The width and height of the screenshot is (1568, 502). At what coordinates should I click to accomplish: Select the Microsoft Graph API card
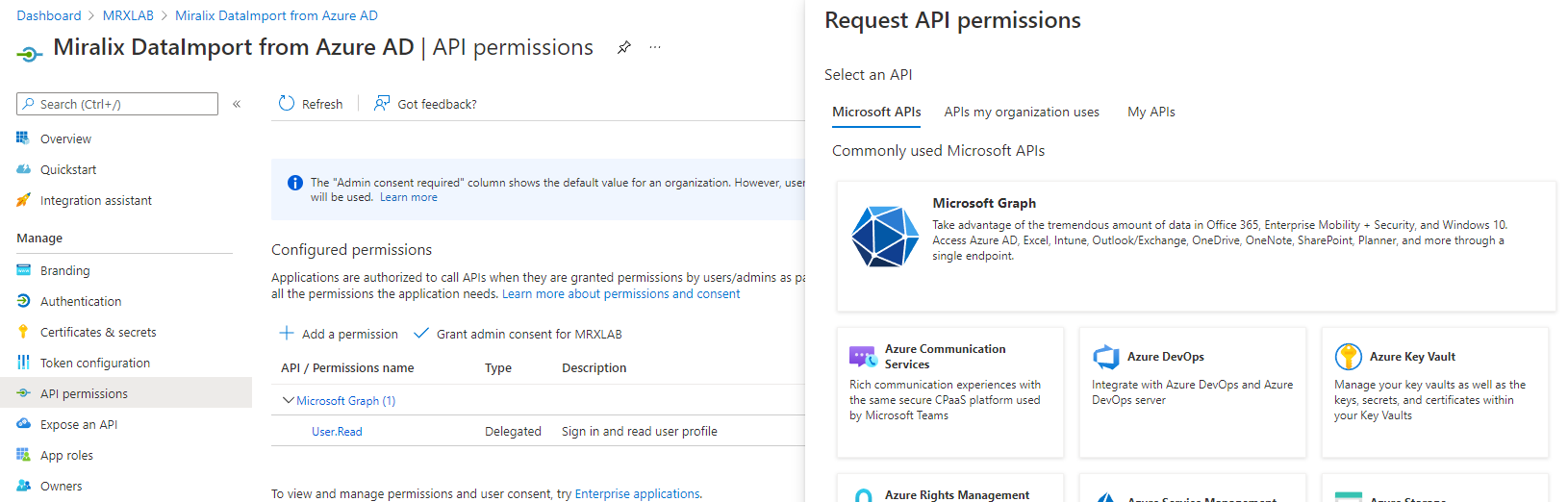[1196, 246]
